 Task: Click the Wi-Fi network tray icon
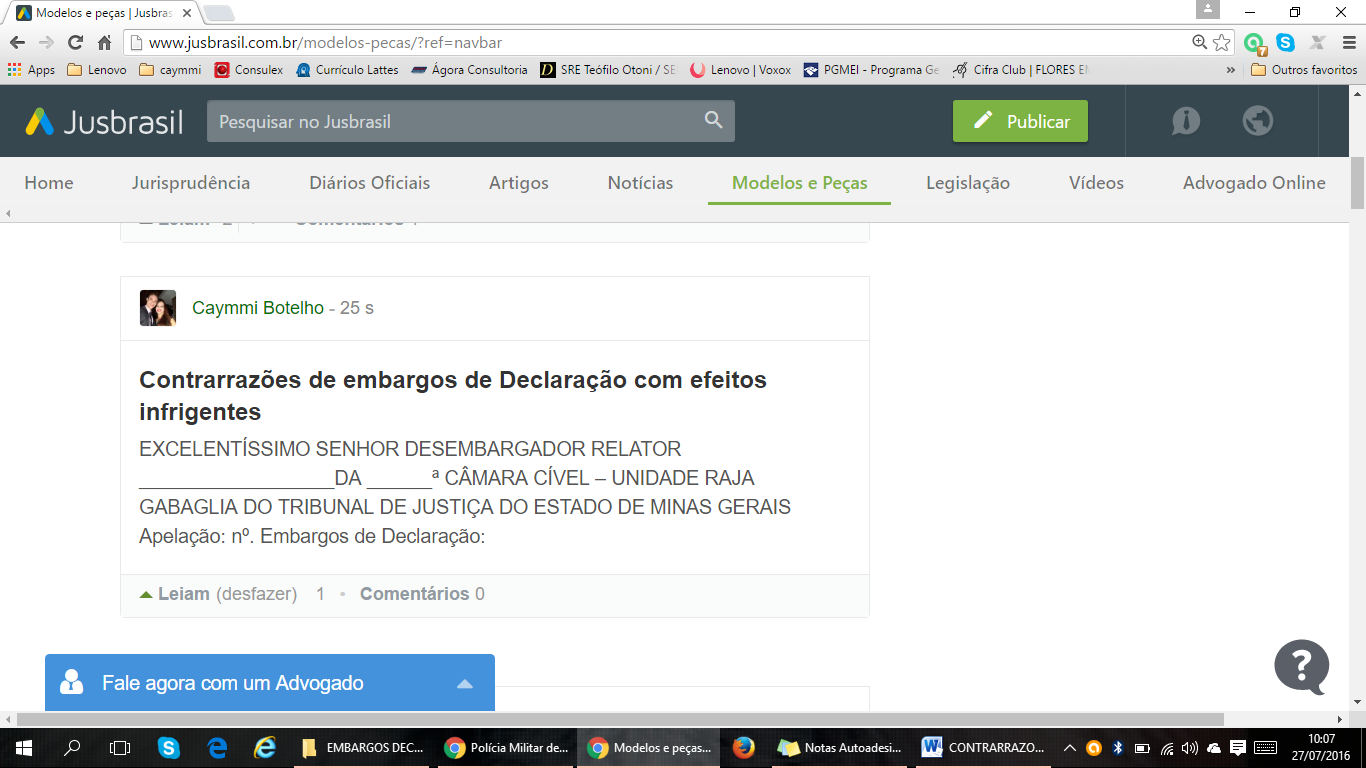(1167, 748)
